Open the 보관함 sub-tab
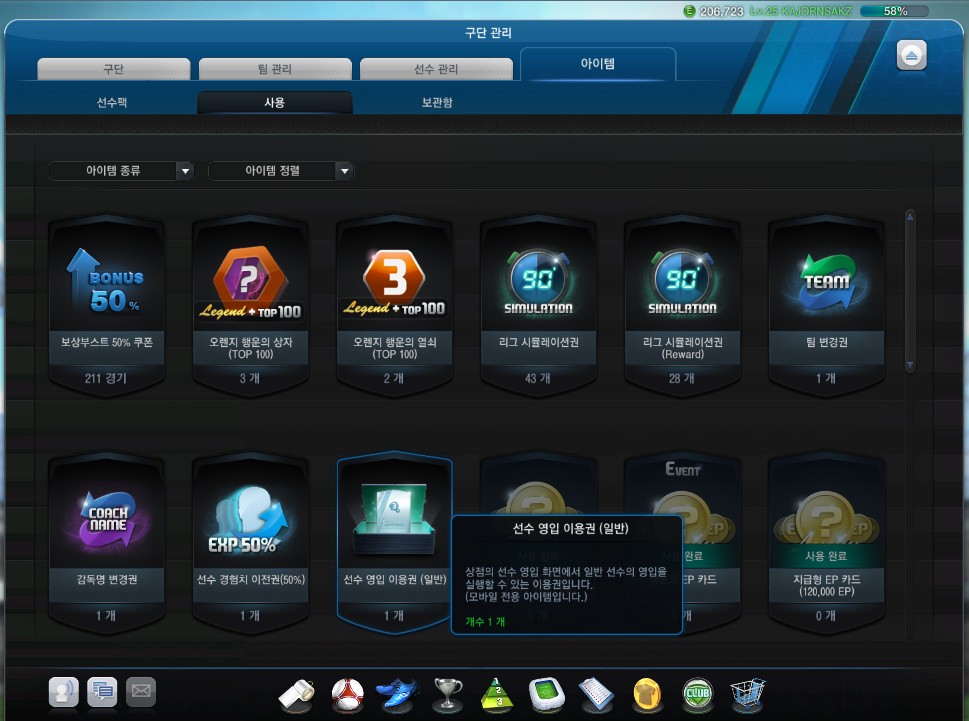Screen dimensions: 969x721 tap(437, 103)
